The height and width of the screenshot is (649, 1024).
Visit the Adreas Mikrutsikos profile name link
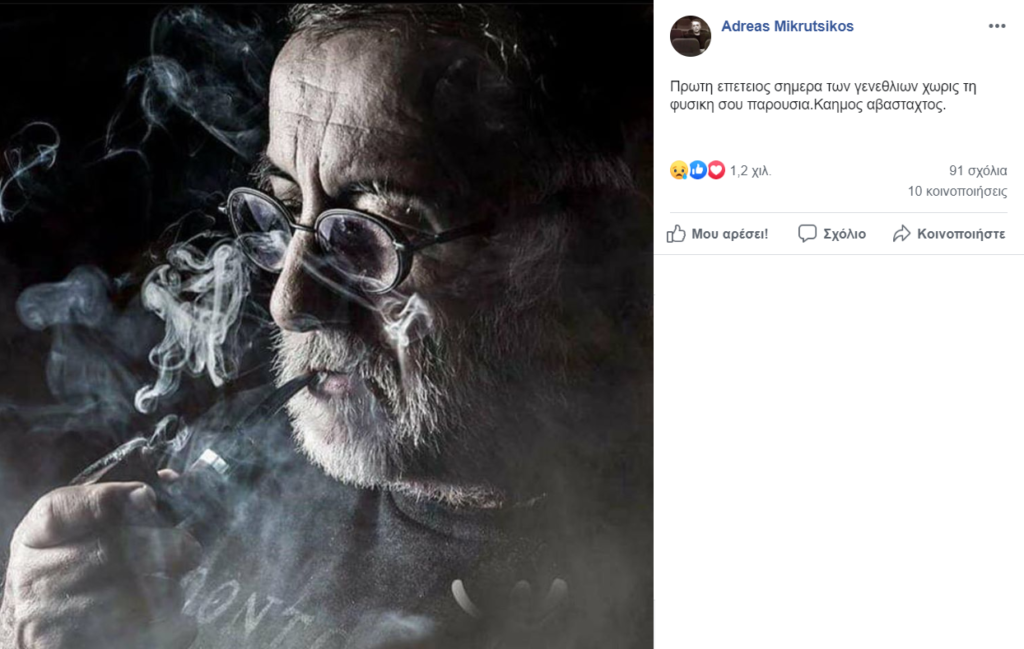[787, 26]
